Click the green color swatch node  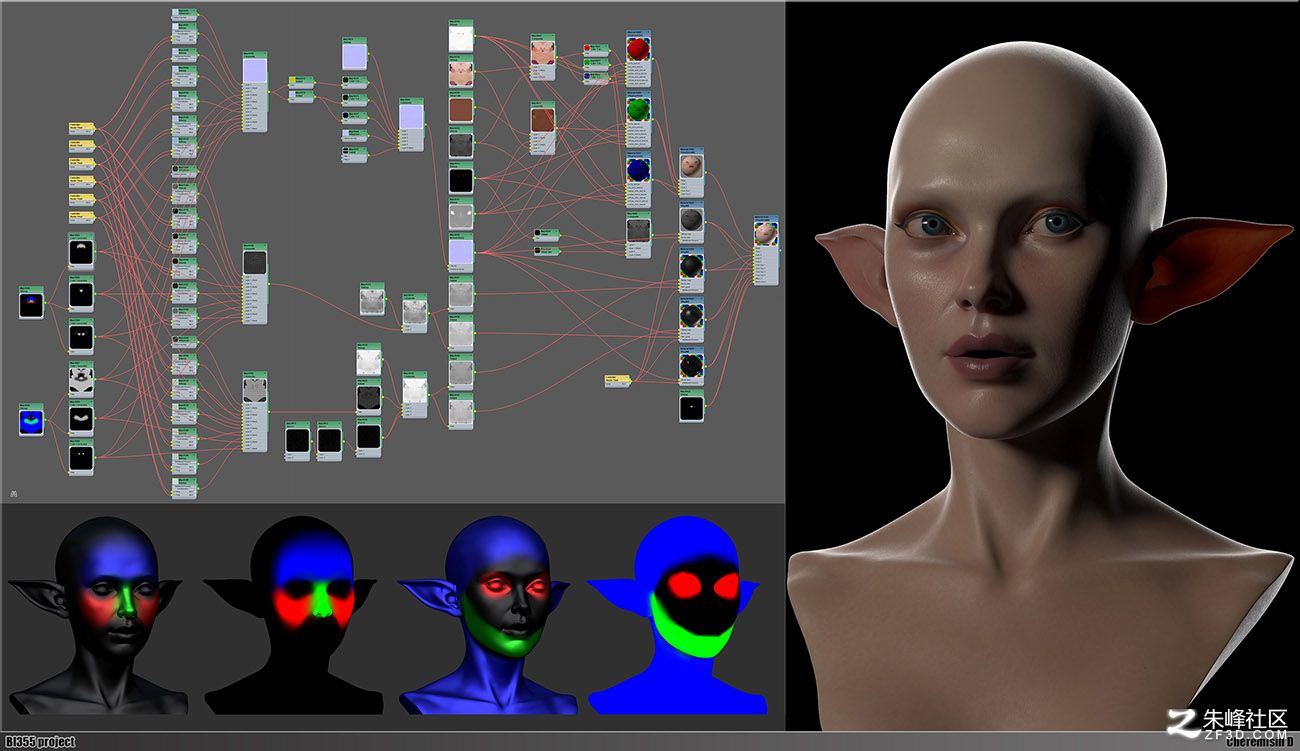[594, 63]
